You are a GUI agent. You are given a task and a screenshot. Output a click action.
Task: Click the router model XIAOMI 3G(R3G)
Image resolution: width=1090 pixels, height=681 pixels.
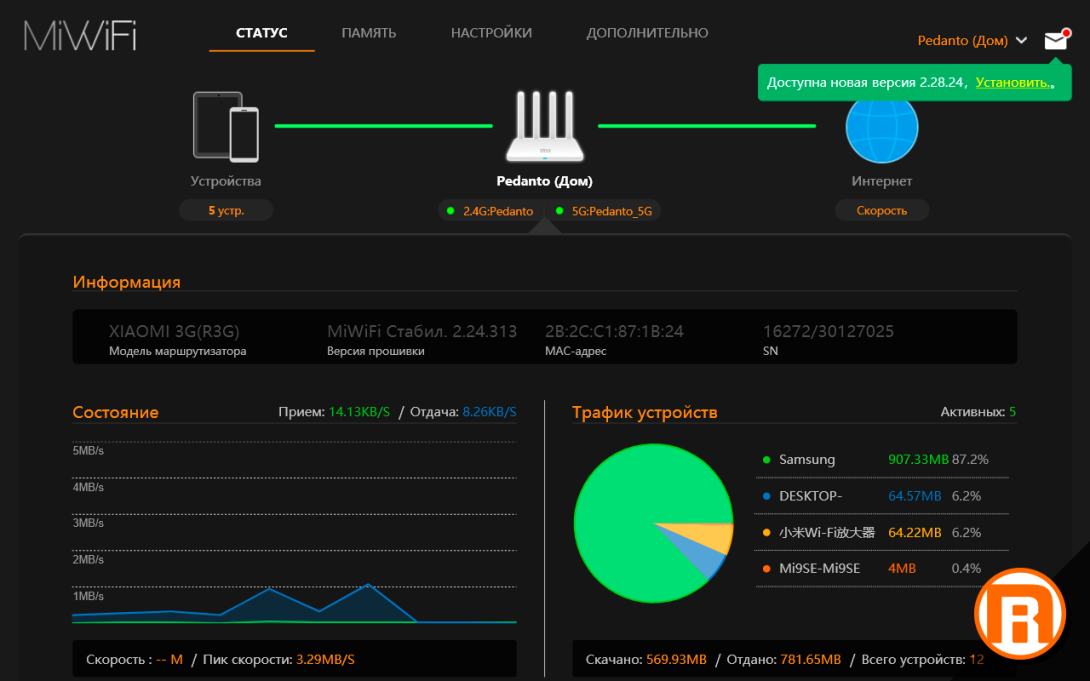(x=174, y=331)
